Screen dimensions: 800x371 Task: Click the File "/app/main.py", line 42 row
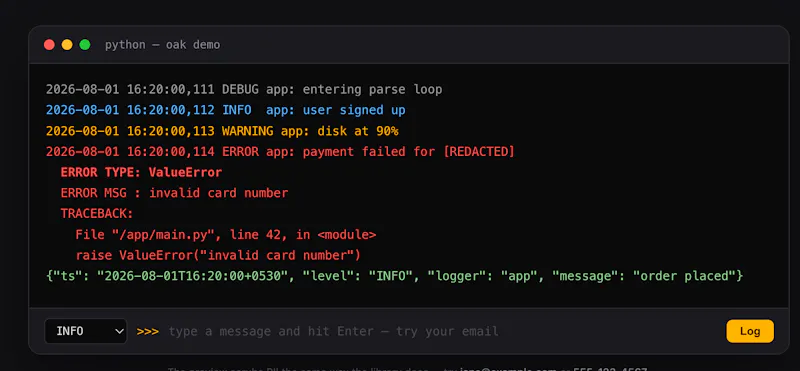coord(226,235)
